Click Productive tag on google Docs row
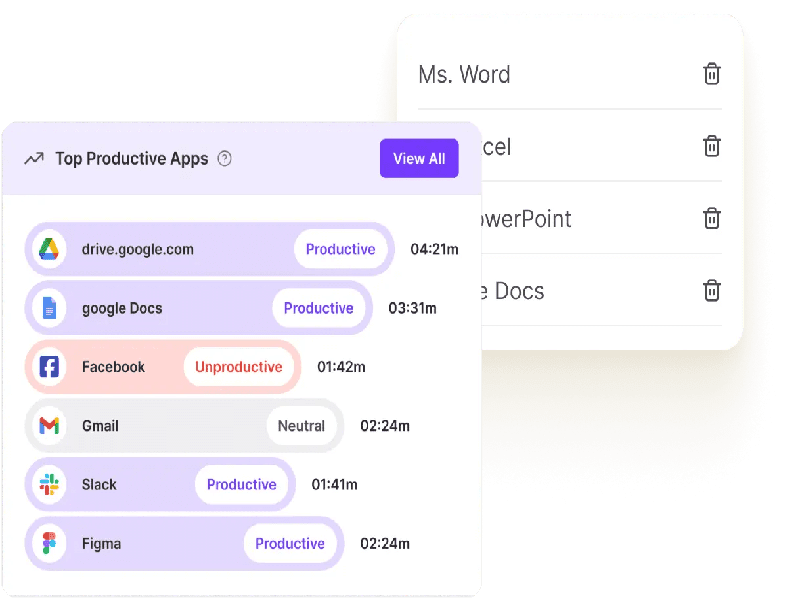800x600 pixels. [x=318, y=308]
